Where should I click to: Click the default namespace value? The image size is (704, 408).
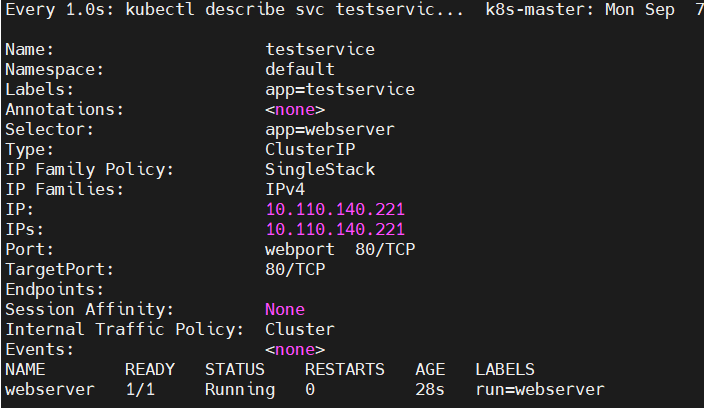click(x=300, y=70)
